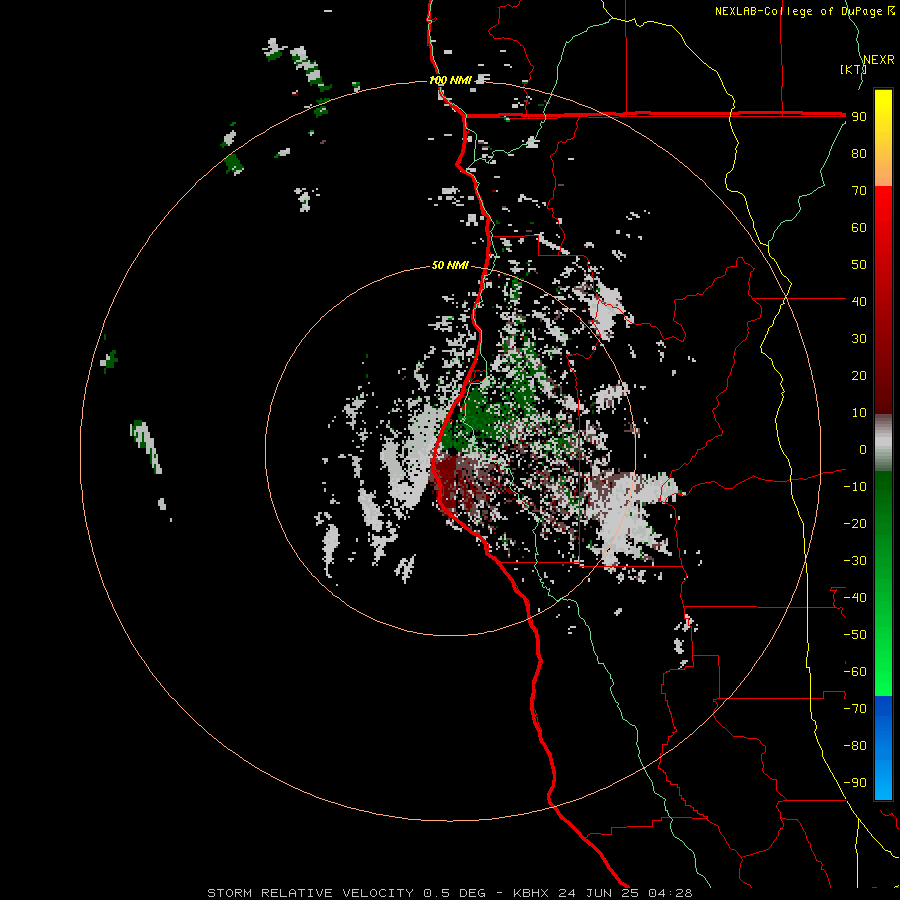
Task: Select the -90 value on velocity scale
Action: click(x=855, y=783)
